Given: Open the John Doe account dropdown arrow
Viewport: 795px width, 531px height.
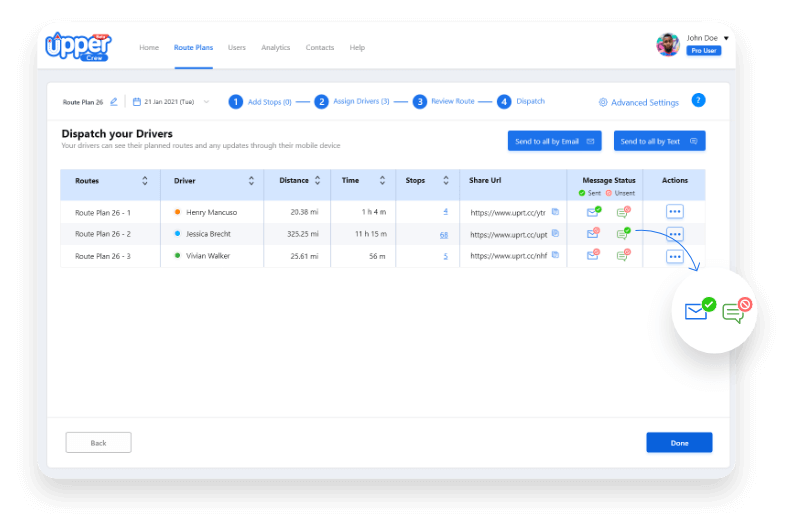Looking at the screenshot, I should click(726, 38).
